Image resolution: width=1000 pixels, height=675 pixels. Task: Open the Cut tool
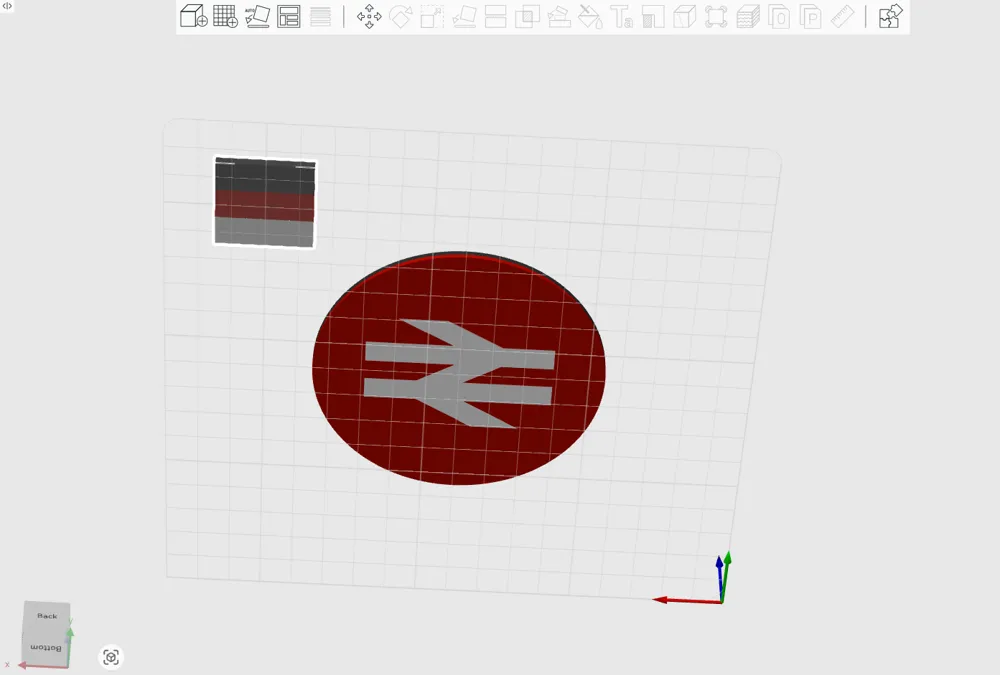496,16
